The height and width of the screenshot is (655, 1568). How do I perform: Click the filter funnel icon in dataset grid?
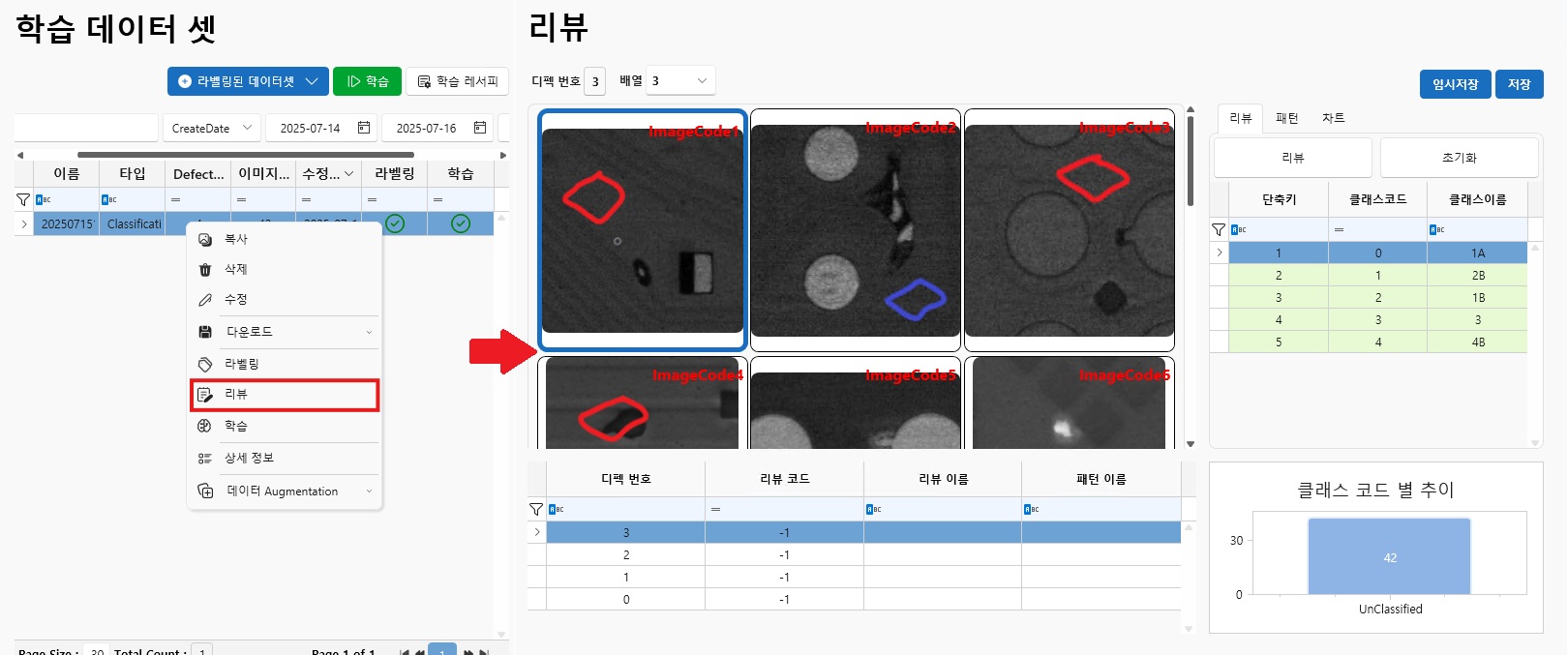[x=23, y=199]
